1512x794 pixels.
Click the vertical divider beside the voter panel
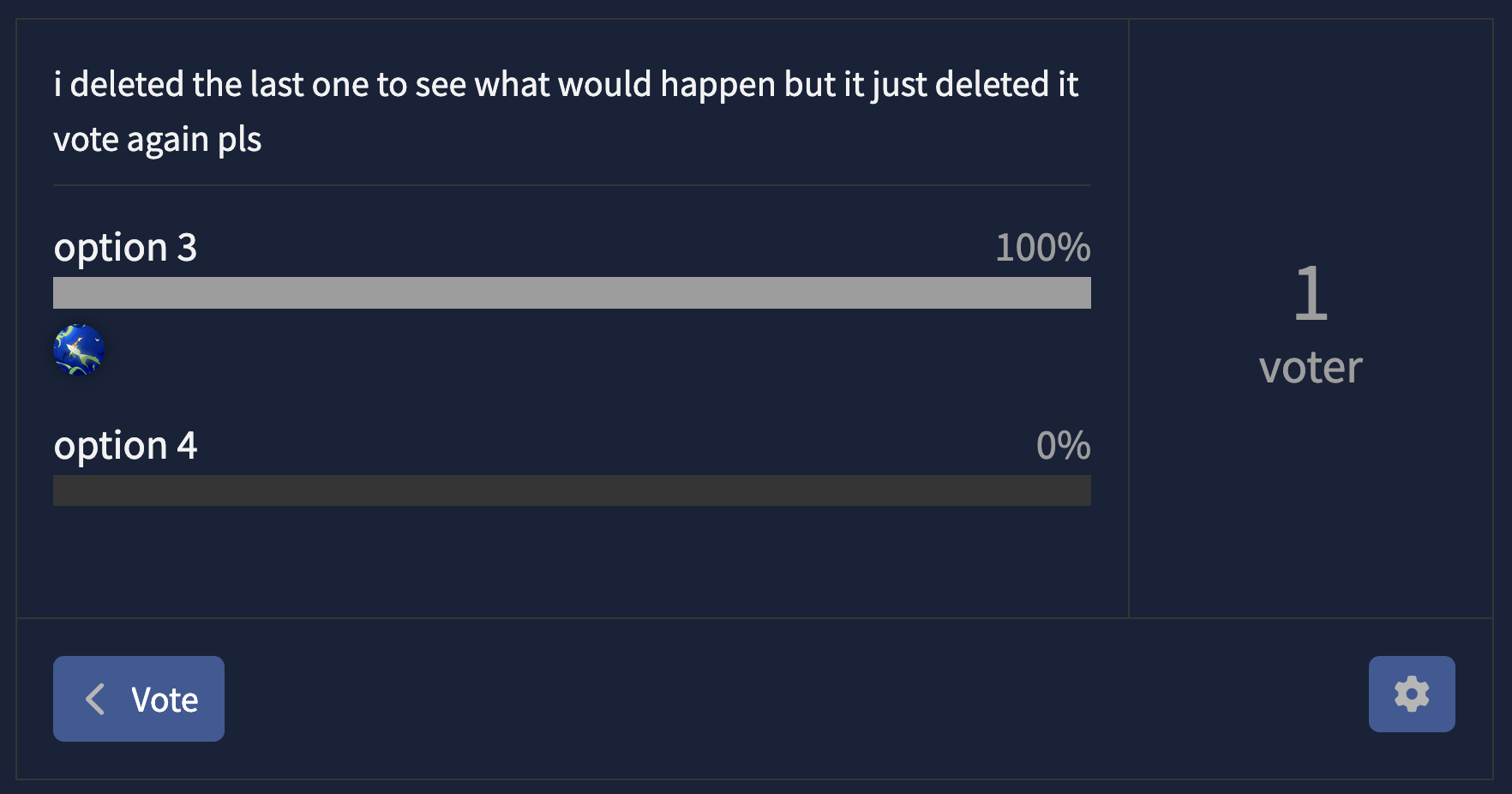(x=1129, y=318)
